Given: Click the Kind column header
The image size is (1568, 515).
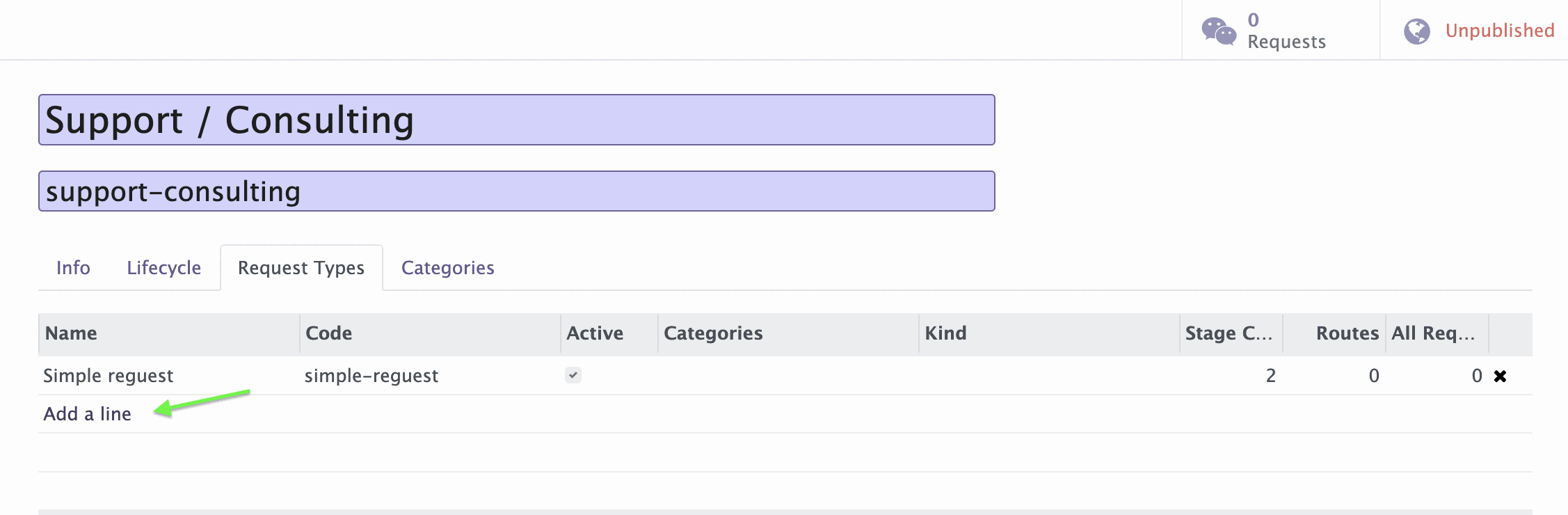Looking at the screenshot, I should (x=945, y=333).
